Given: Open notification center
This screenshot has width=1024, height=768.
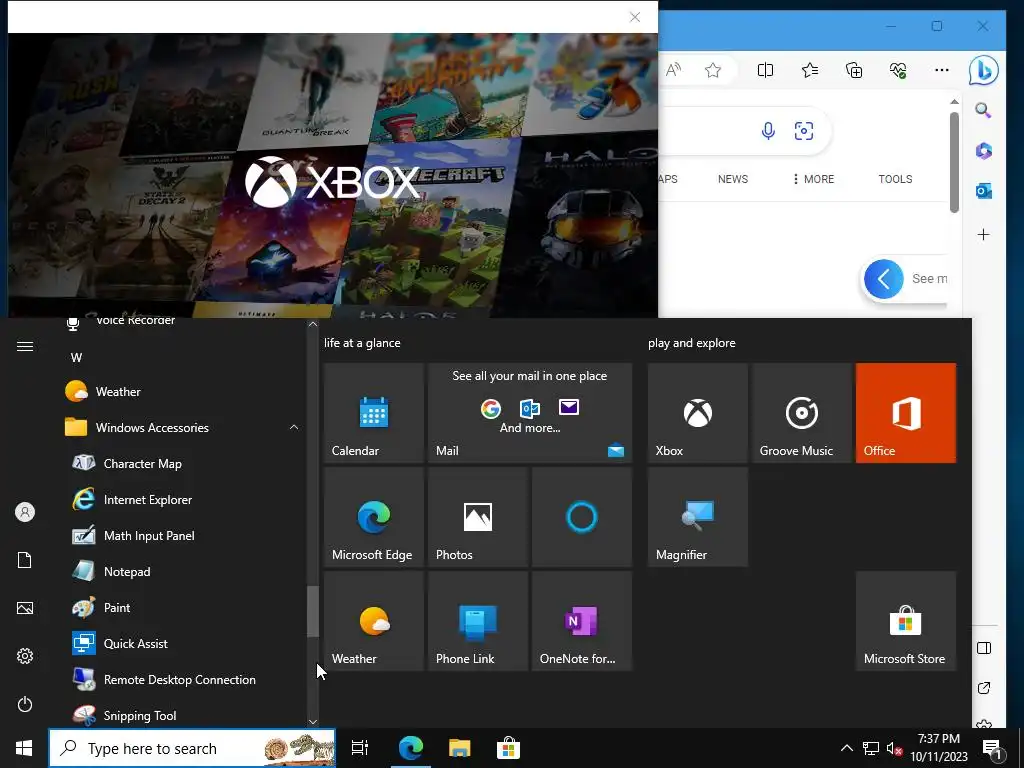Looking at the screenshot, I should click(x=993, y=748).
